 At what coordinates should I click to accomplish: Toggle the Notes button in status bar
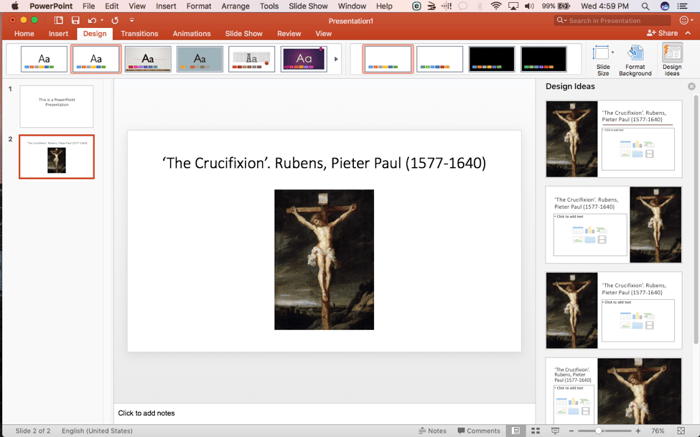coord(433,431)
